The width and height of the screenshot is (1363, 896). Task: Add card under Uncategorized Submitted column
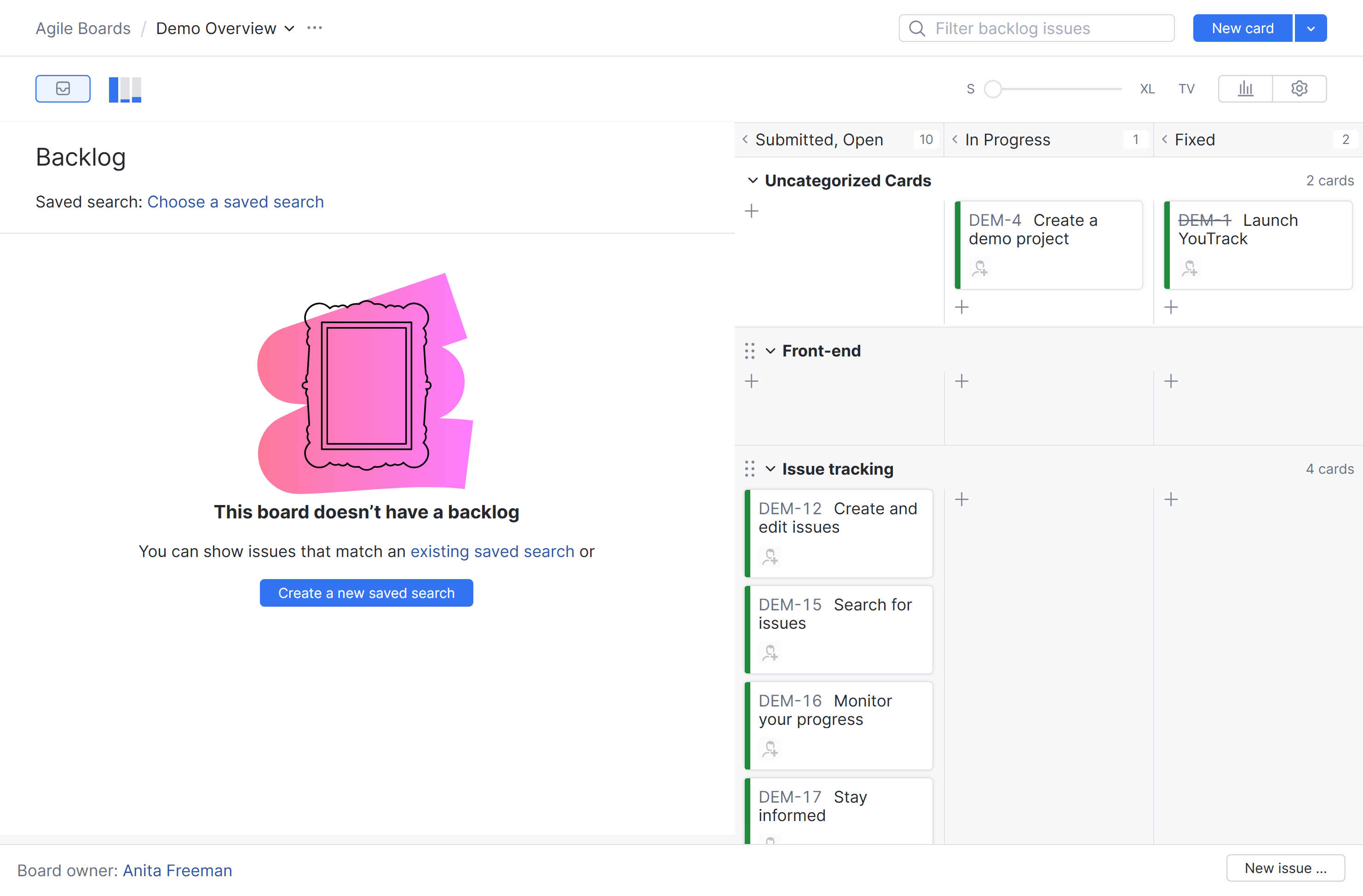coord(751,211)
